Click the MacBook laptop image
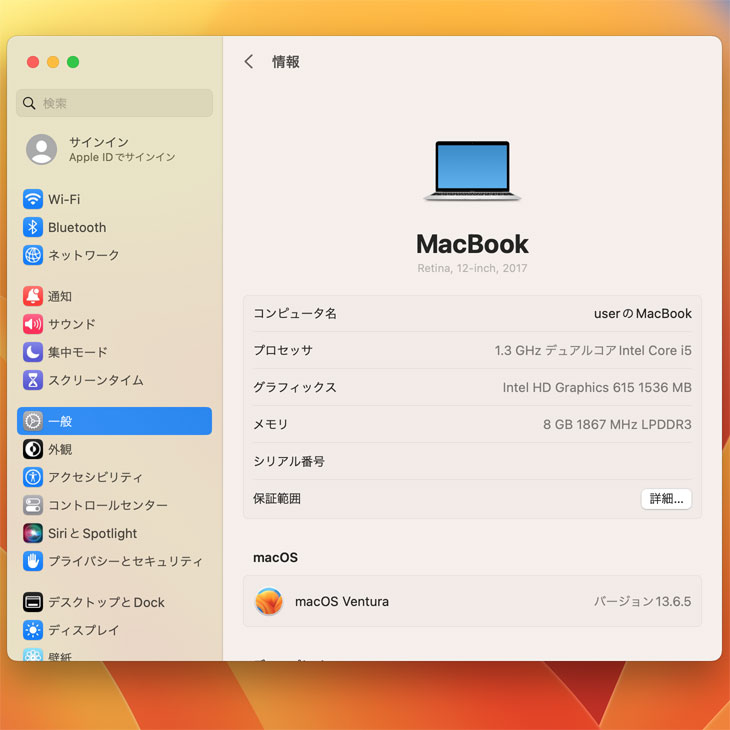 [472, 170]
